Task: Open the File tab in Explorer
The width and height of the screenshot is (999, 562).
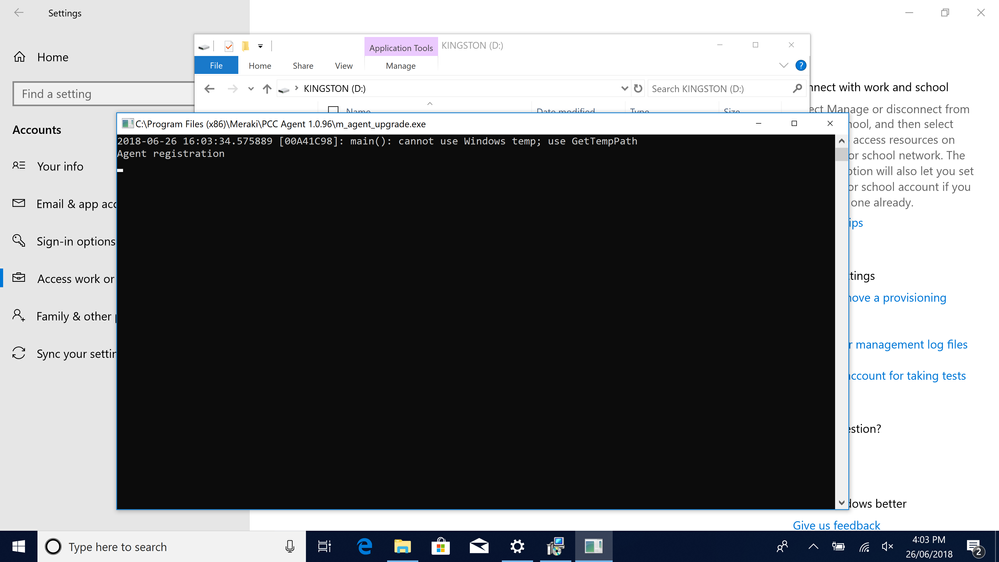Action: click(216, 66)
